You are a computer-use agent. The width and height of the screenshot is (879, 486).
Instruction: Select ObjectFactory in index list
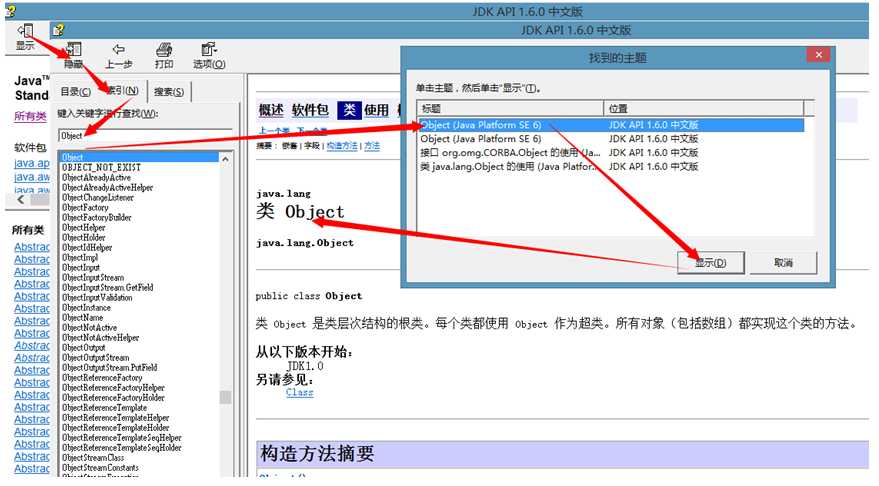[x=85, y=208]
